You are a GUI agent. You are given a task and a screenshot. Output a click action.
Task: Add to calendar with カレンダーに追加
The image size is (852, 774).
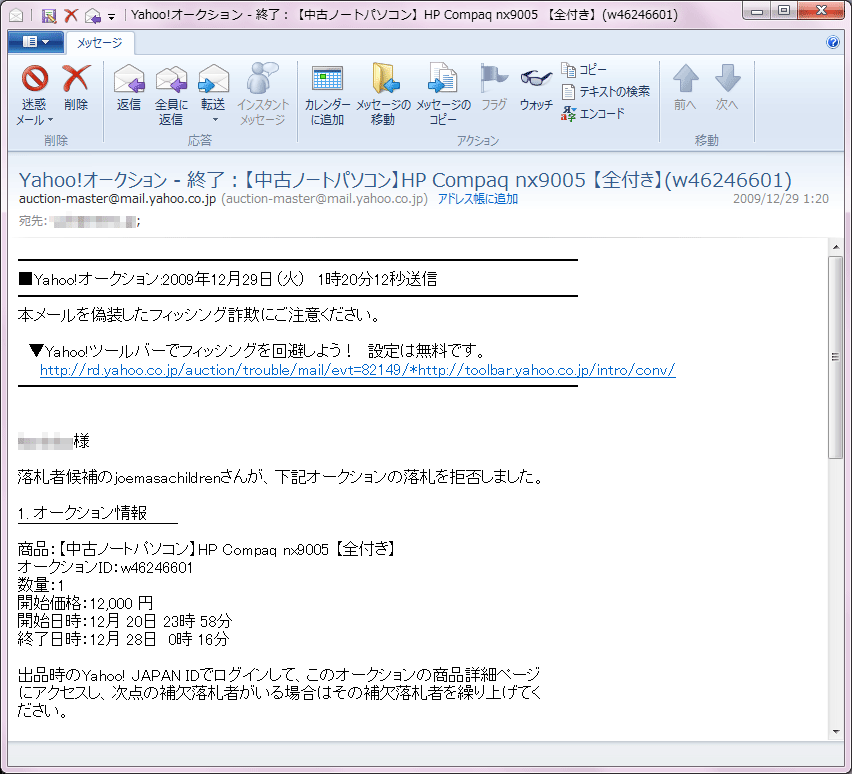point(327,95)
